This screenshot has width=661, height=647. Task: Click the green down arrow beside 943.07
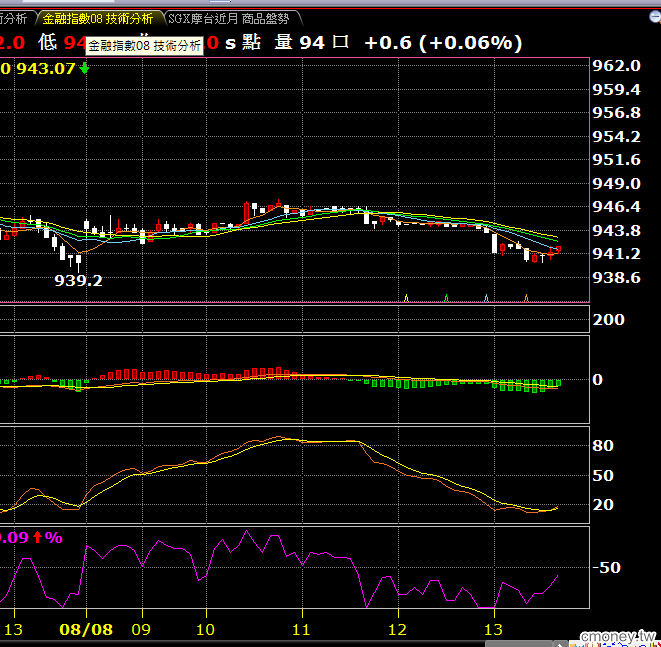(84, 68)
